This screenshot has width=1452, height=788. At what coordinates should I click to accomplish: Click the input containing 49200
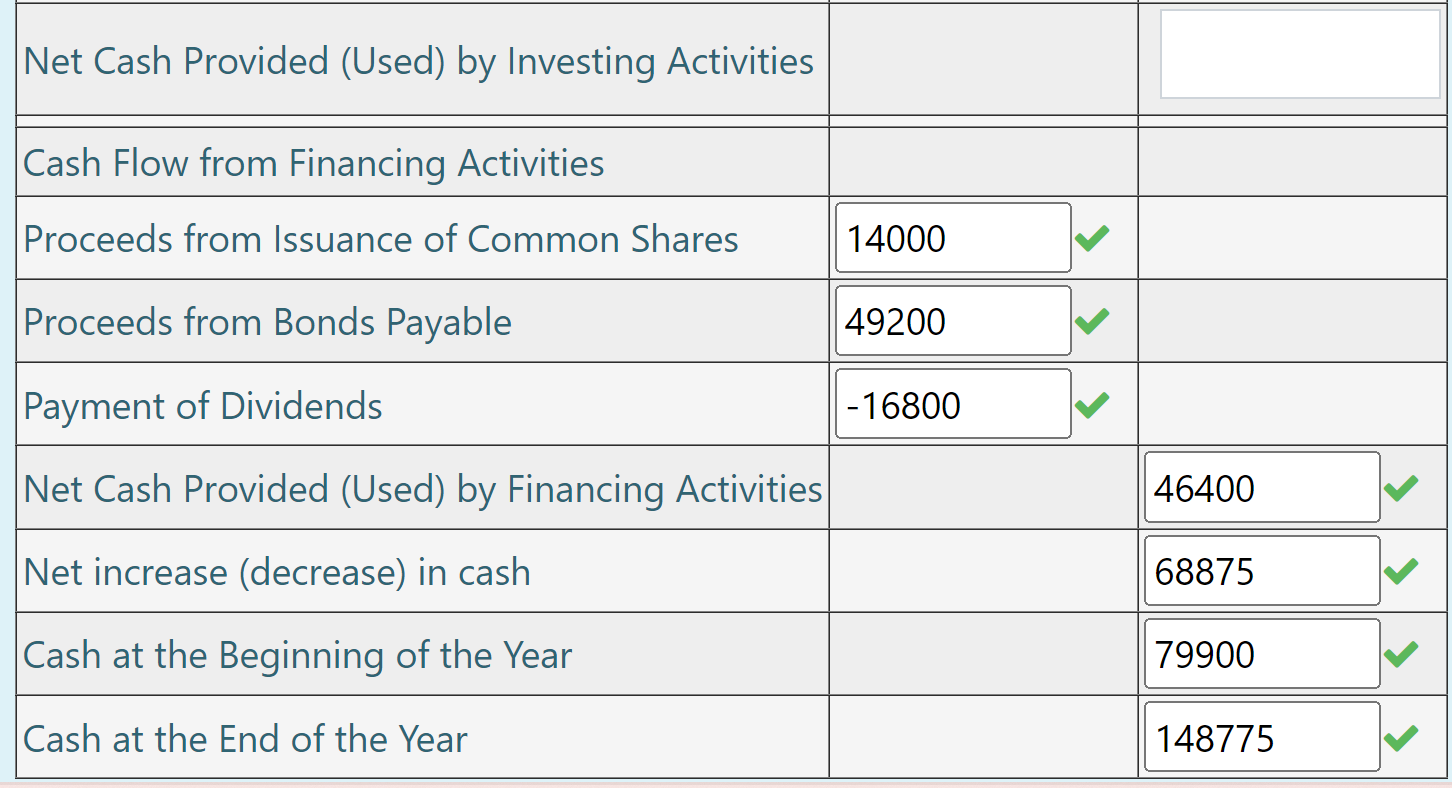pyautogui.click(x=952, y=320)
